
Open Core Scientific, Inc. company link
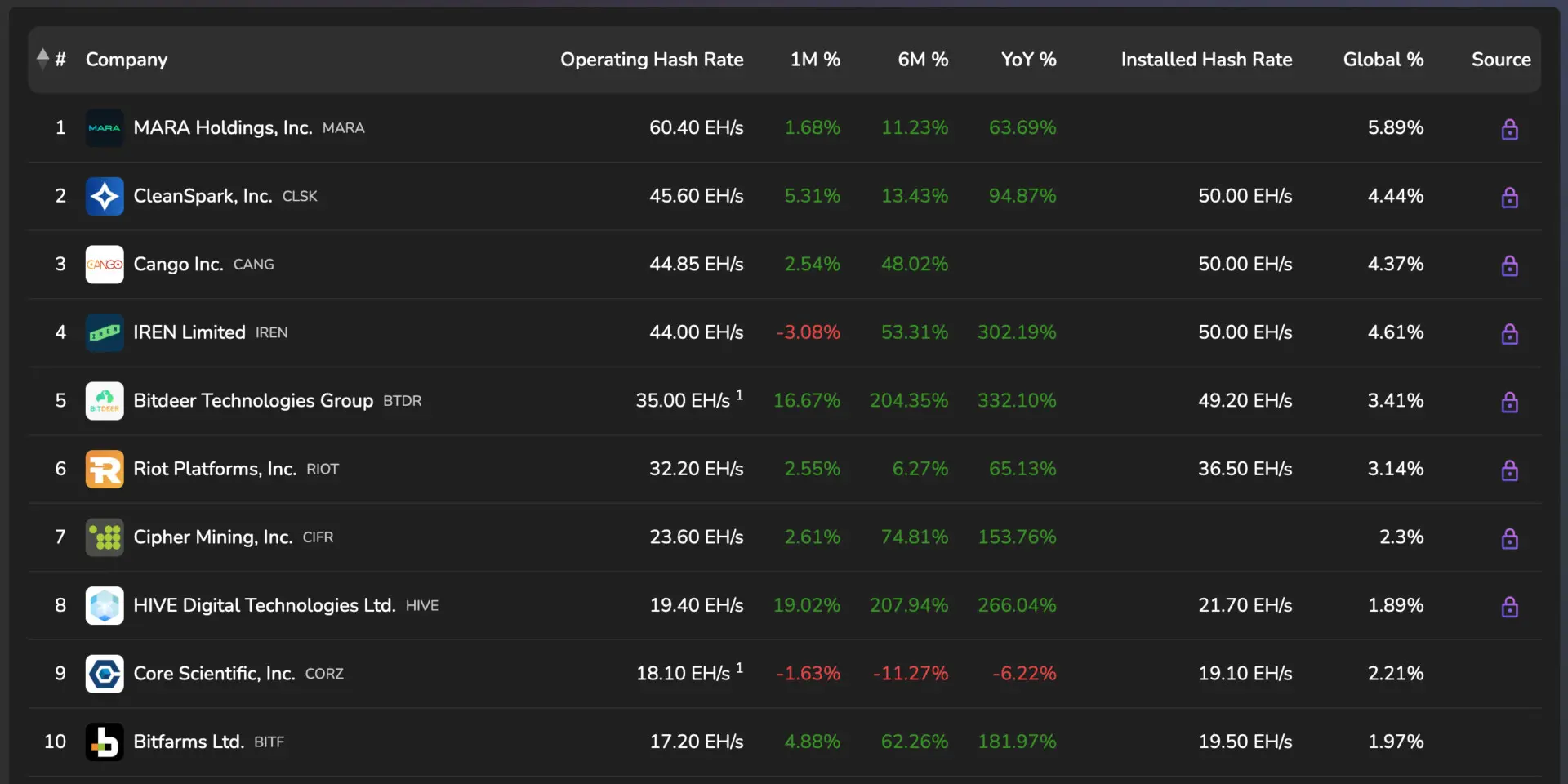point(214,674)
